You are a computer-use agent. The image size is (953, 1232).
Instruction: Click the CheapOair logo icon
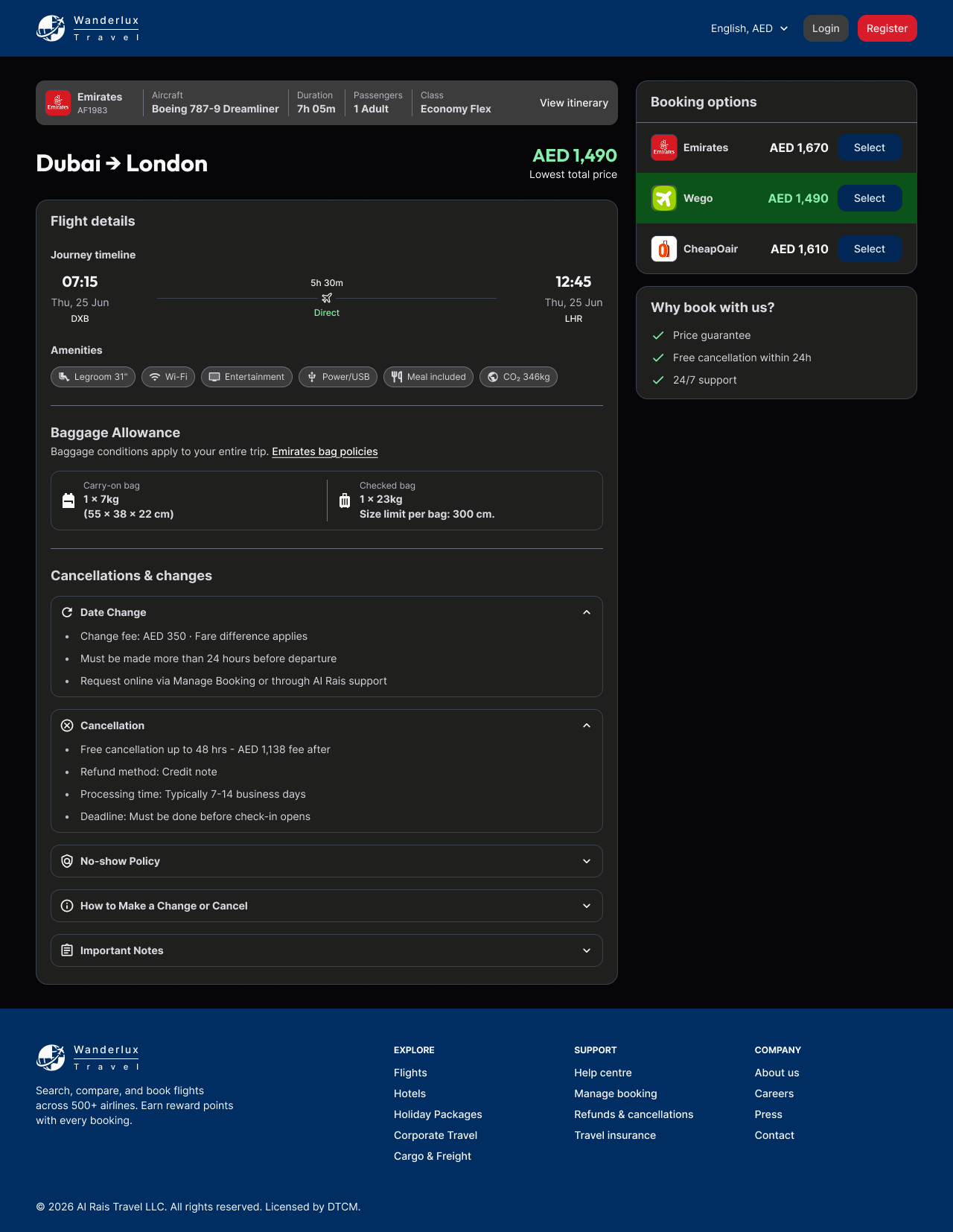pos(664,249)
